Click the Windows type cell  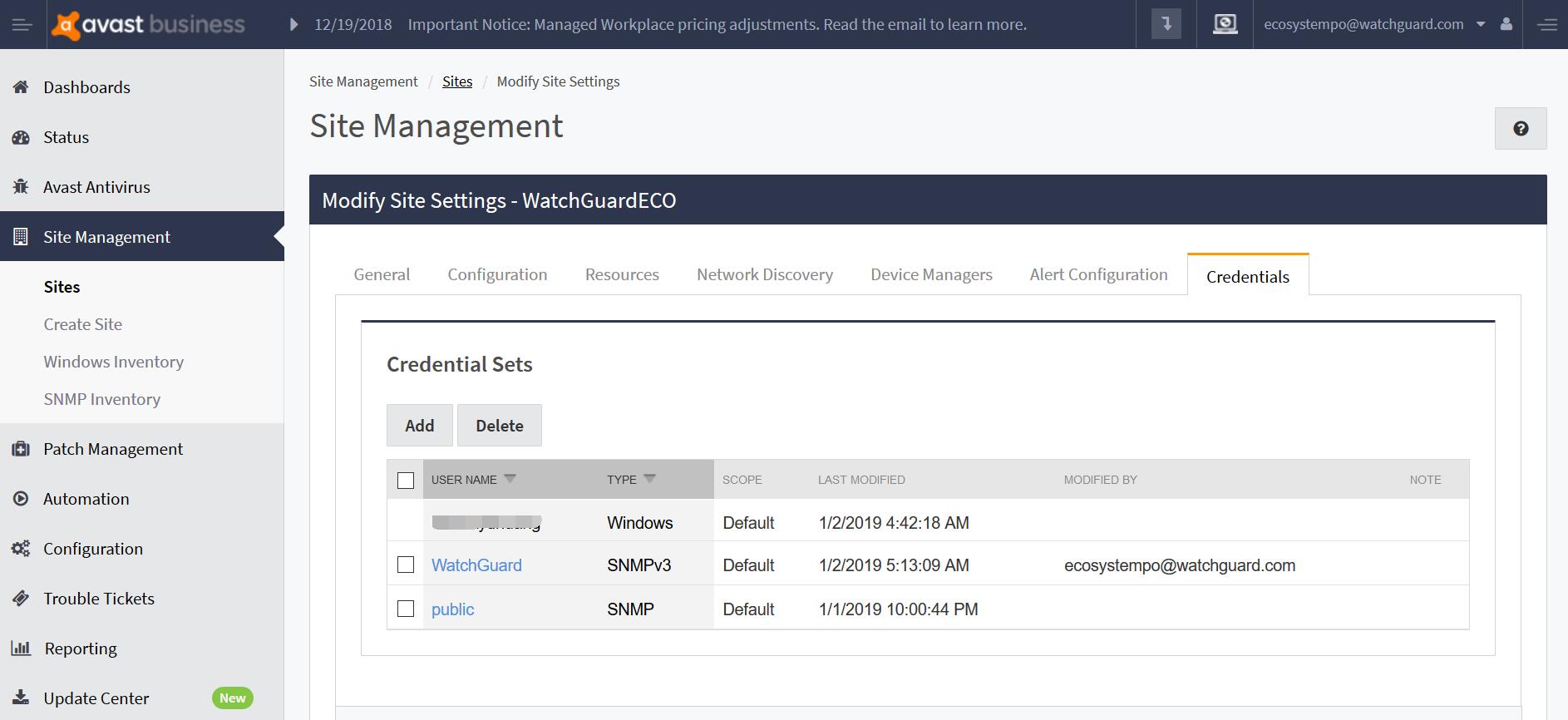click(639, 523)
